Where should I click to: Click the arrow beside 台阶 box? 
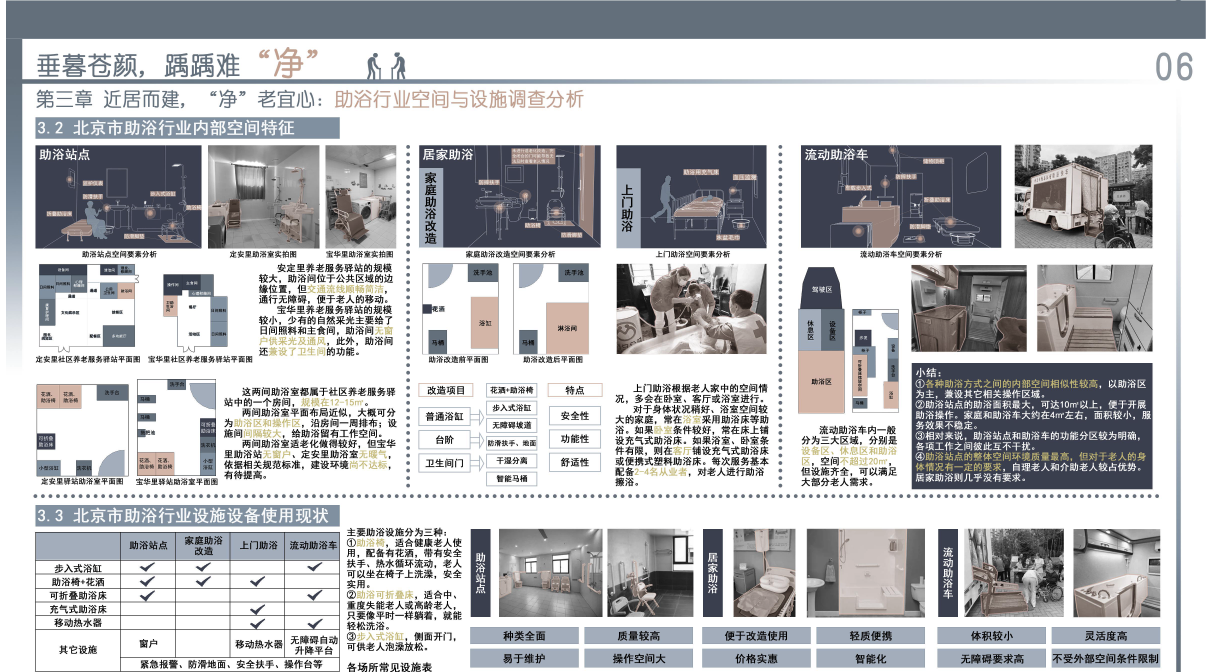(x=477, y=439)
